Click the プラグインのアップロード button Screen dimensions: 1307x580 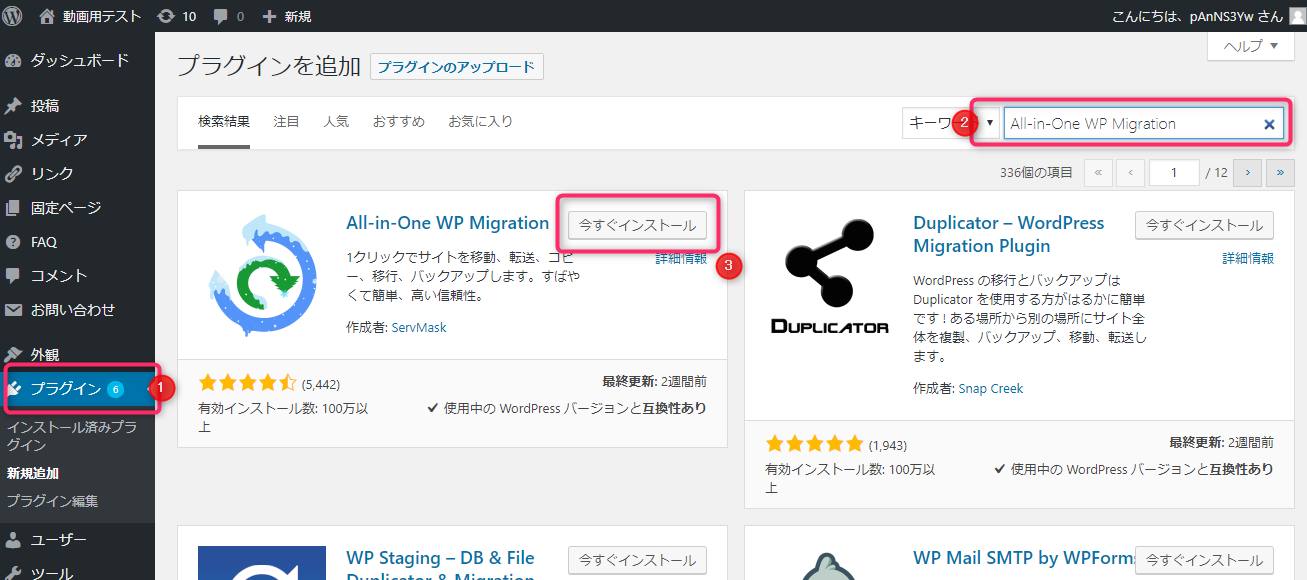click(456, 67)
